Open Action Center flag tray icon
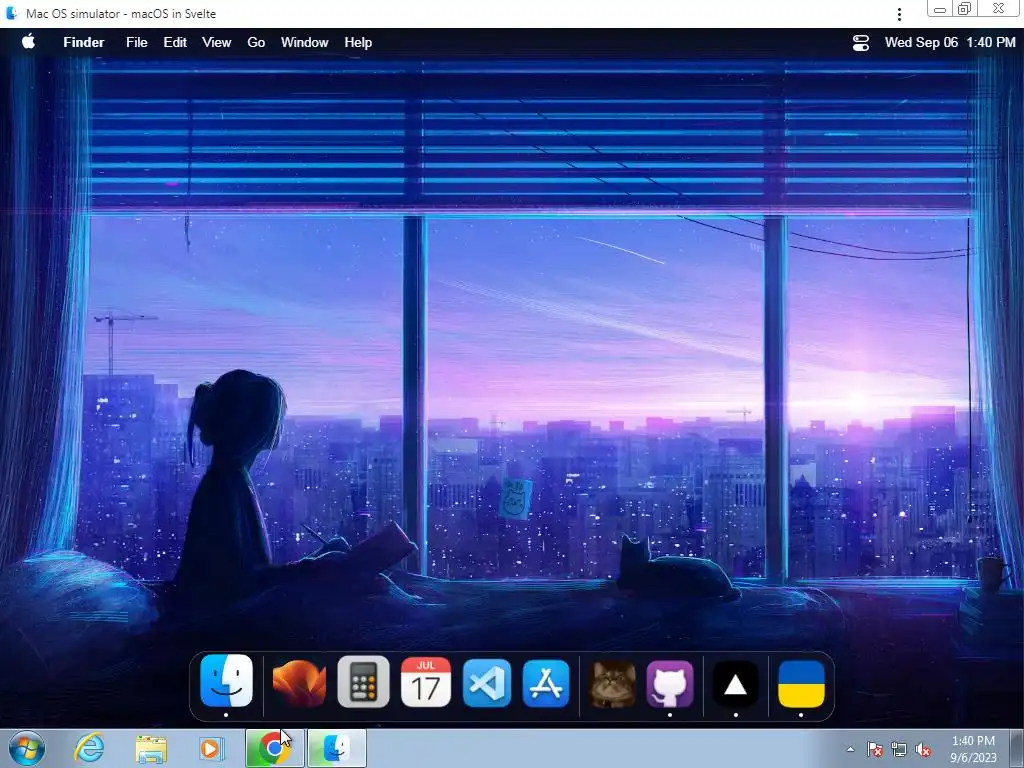 click(874, 749)
